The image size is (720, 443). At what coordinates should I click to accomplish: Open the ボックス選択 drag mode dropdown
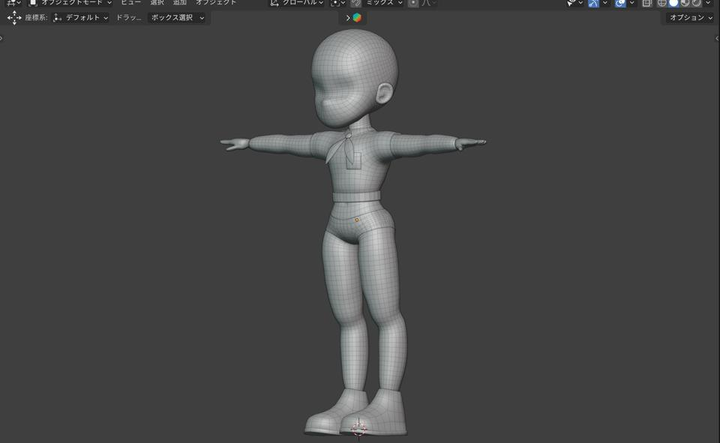coord(177,17)
